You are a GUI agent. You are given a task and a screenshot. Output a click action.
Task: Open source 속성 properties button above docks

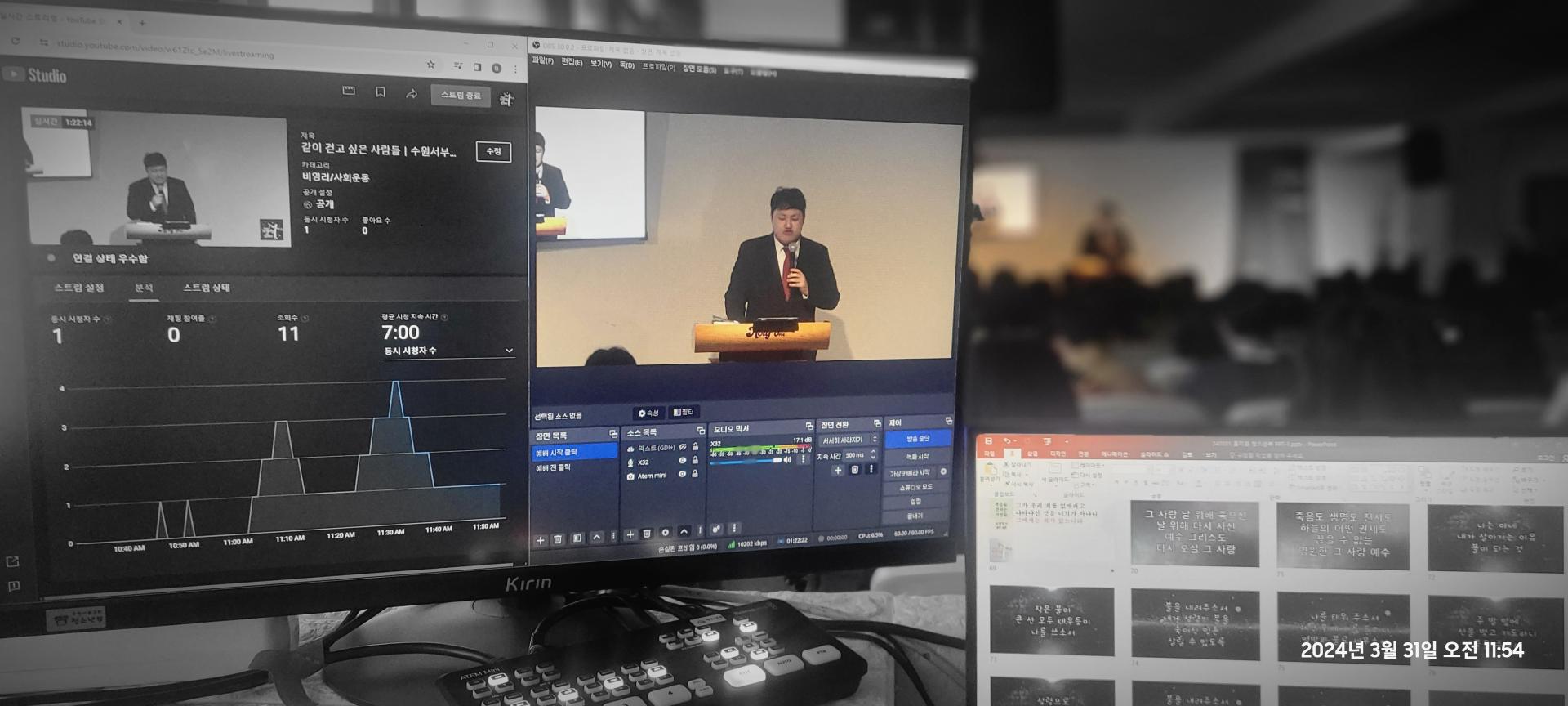(x=648, y=413)
